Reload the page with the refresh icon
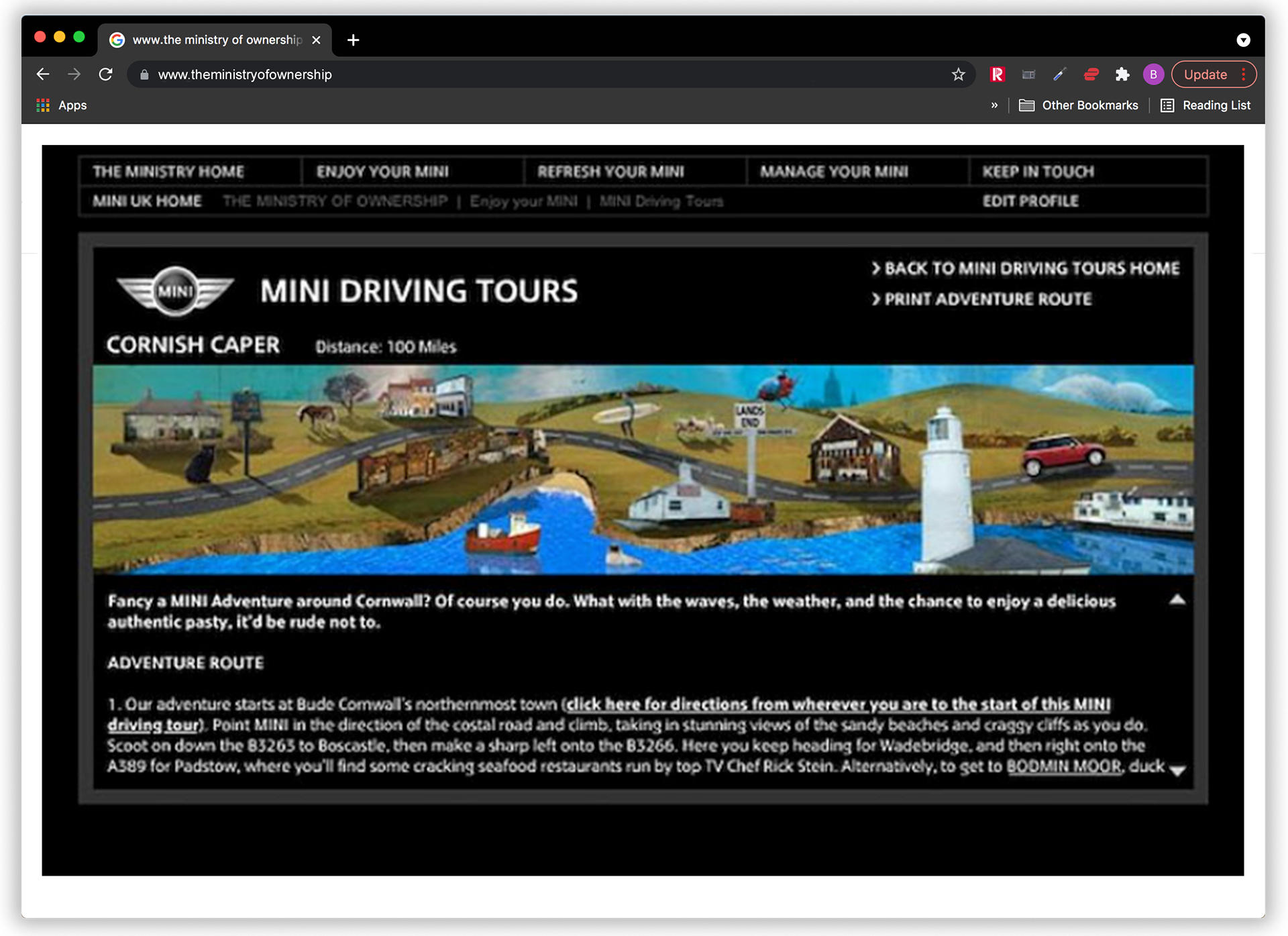 tap(106, 74)
